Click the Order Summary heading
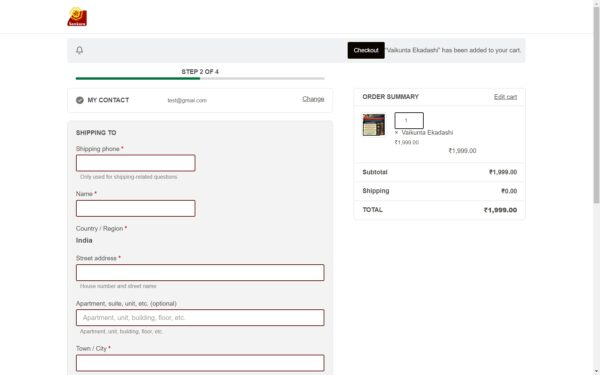 click(x=390, y=97)
